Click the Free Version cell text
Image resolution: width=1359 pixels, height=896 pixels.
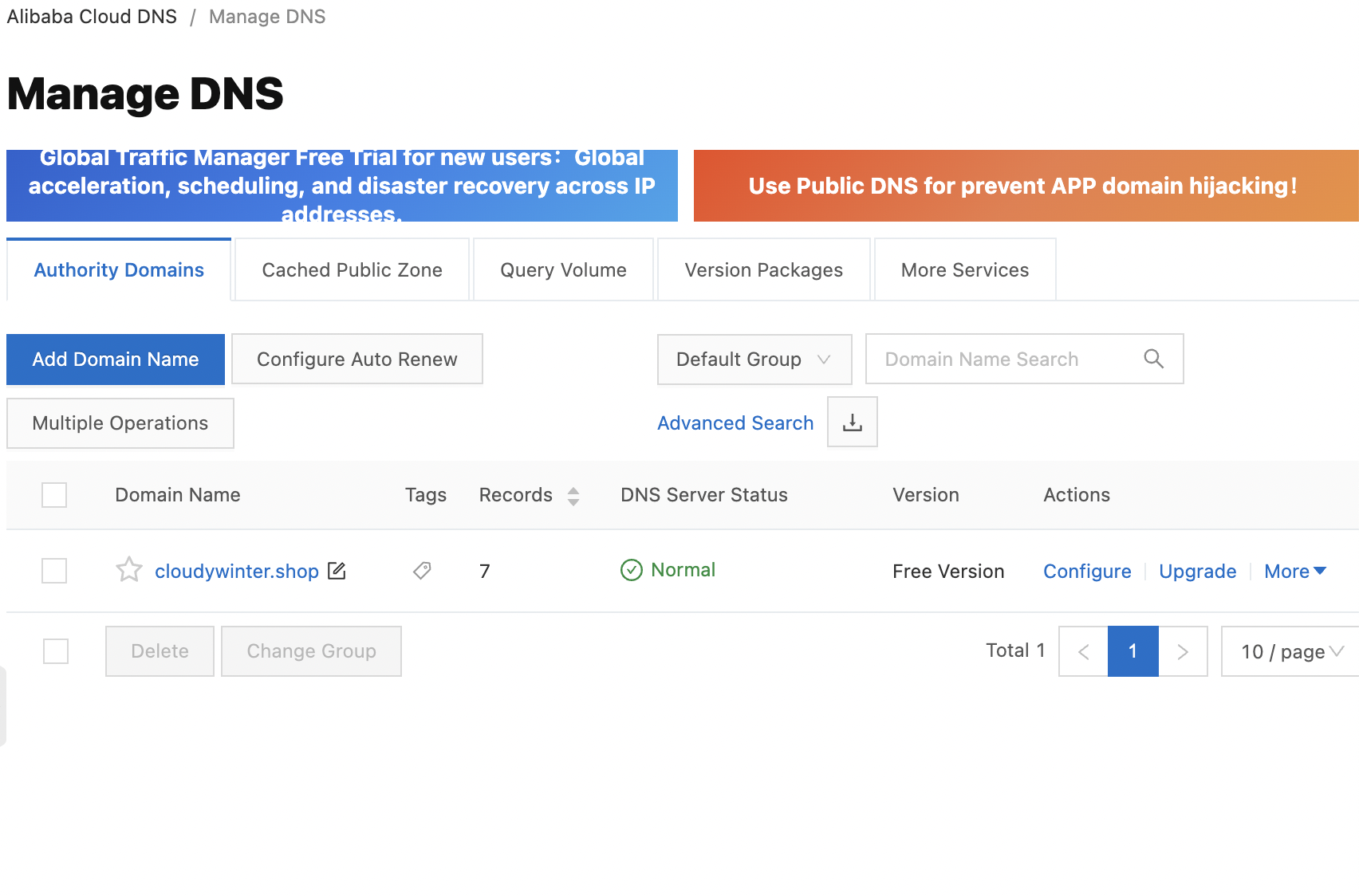pos(948,572)
